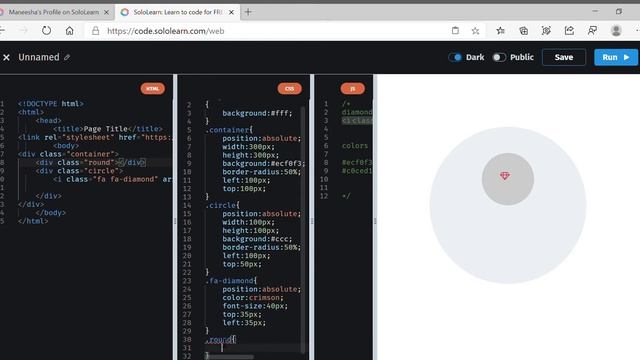This screenshot has height=360, width=640.
Task: Add this page to favorites with the star
Action: [475, 31]
